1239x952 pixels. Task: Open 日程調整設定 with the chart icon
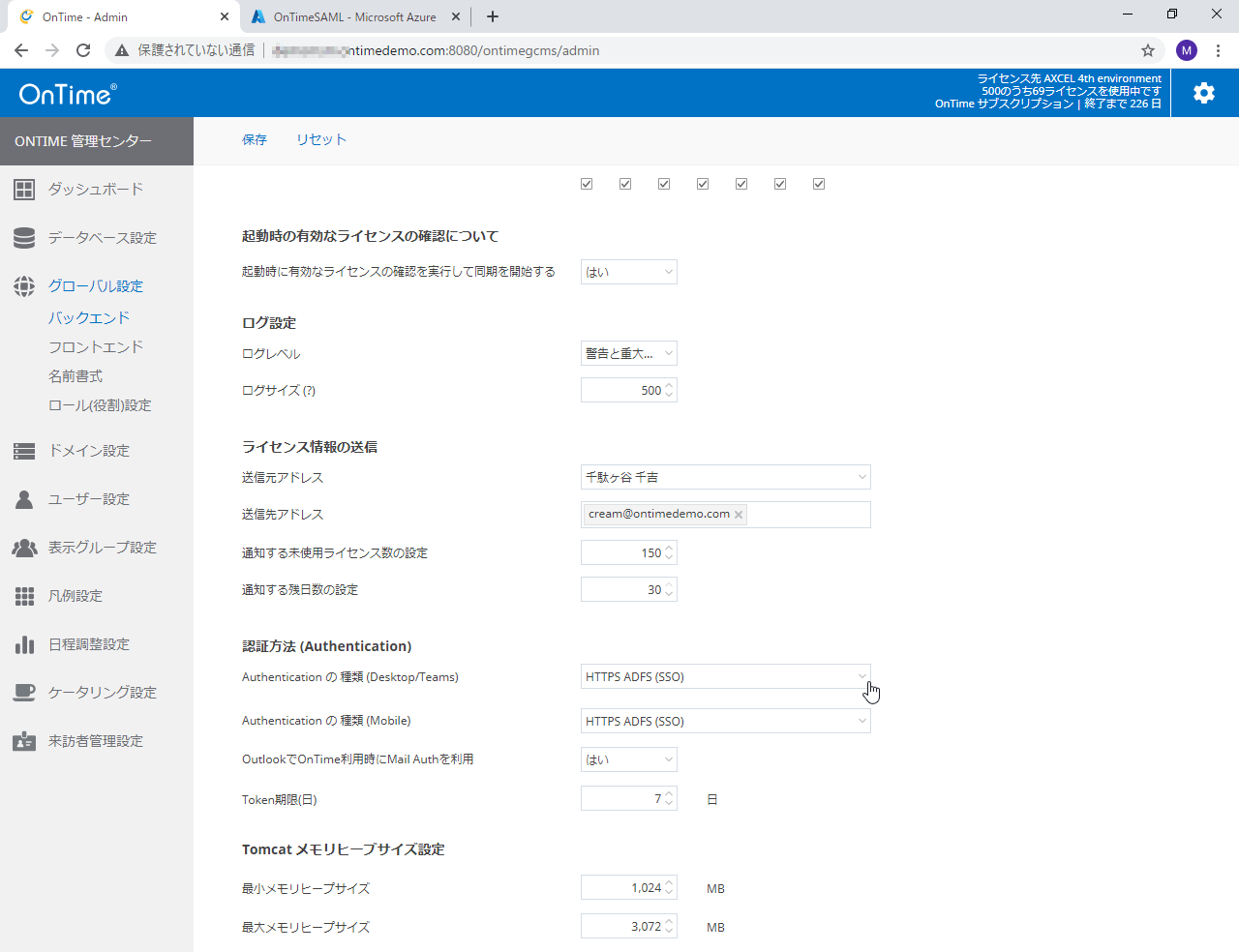tap(24, 643)
